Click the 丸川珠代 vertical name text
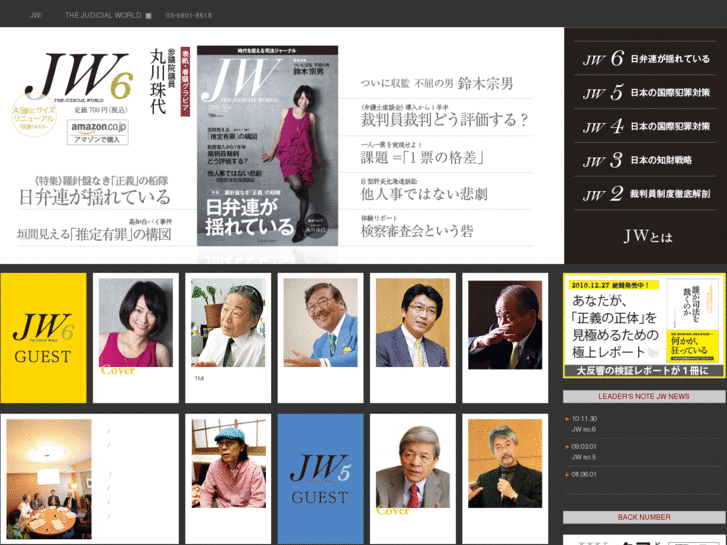727x545 pixels. coord(158,81)
